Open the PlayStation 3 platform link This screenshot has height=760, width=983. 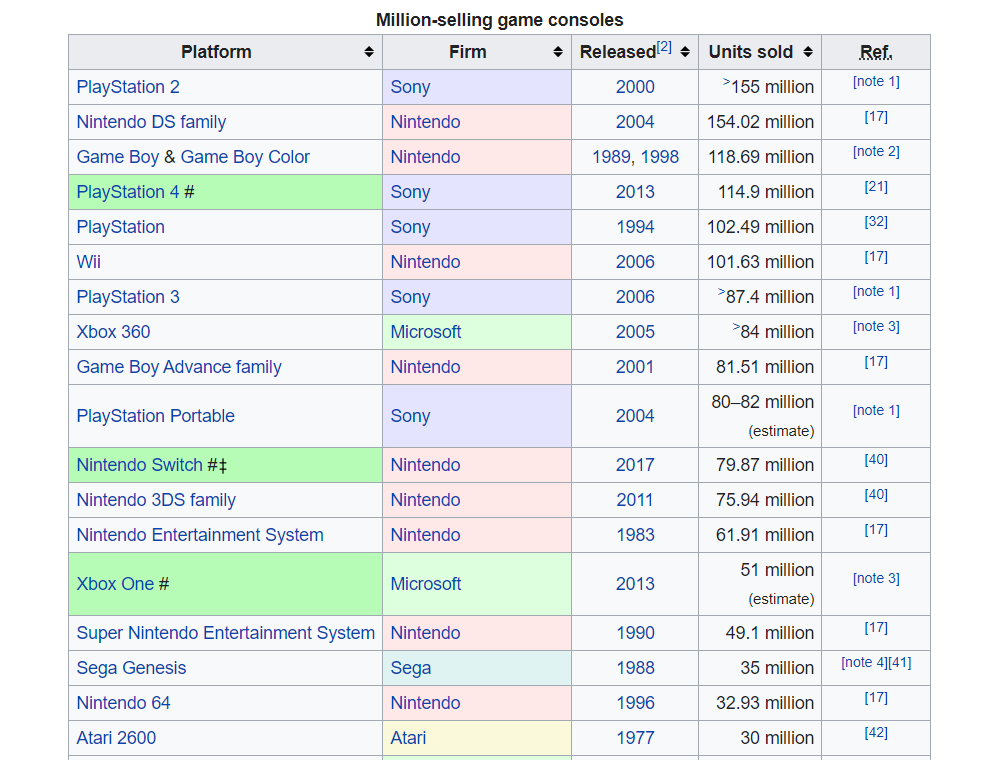[128, 297]
